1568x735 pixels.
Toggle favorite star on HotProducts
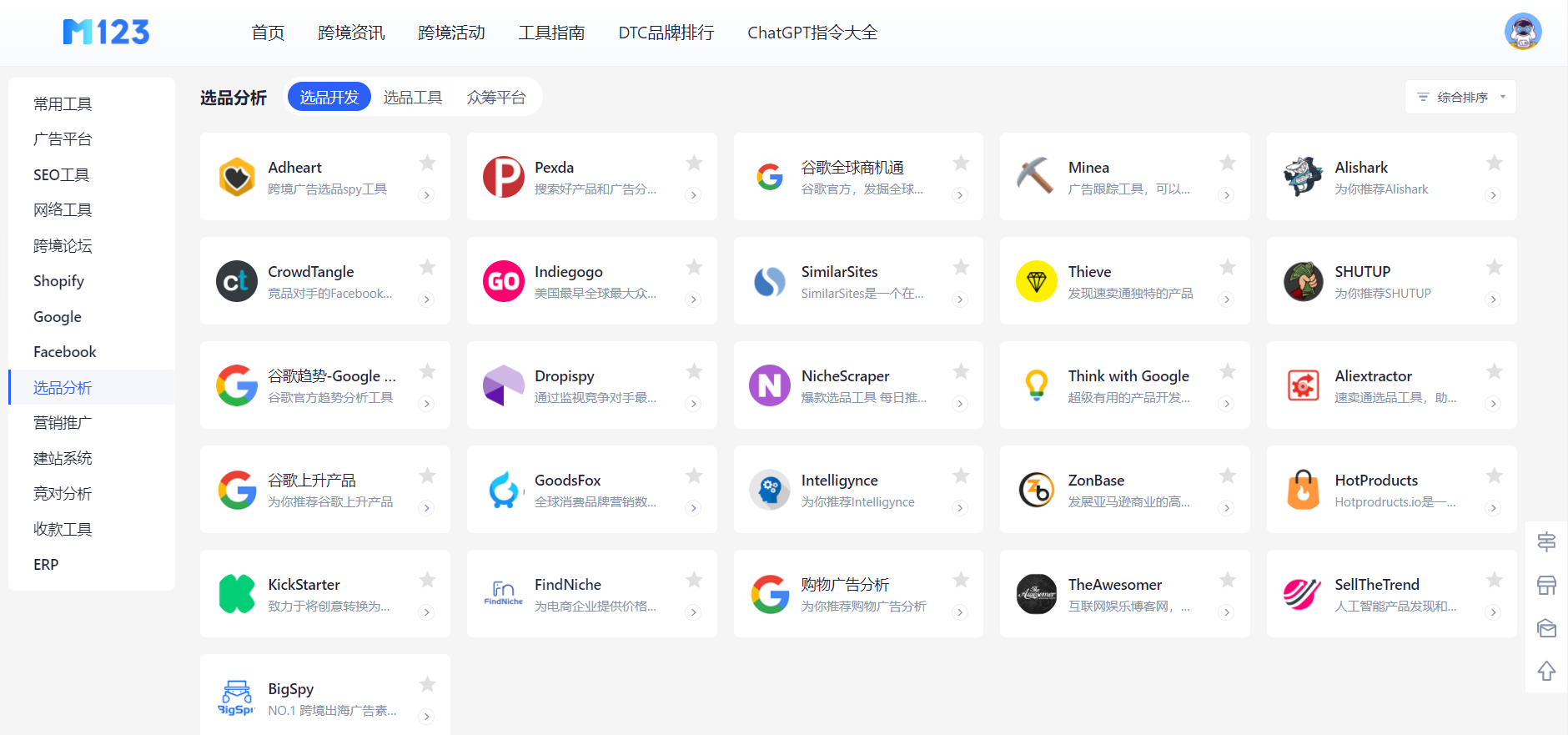tap(1494, 476)
